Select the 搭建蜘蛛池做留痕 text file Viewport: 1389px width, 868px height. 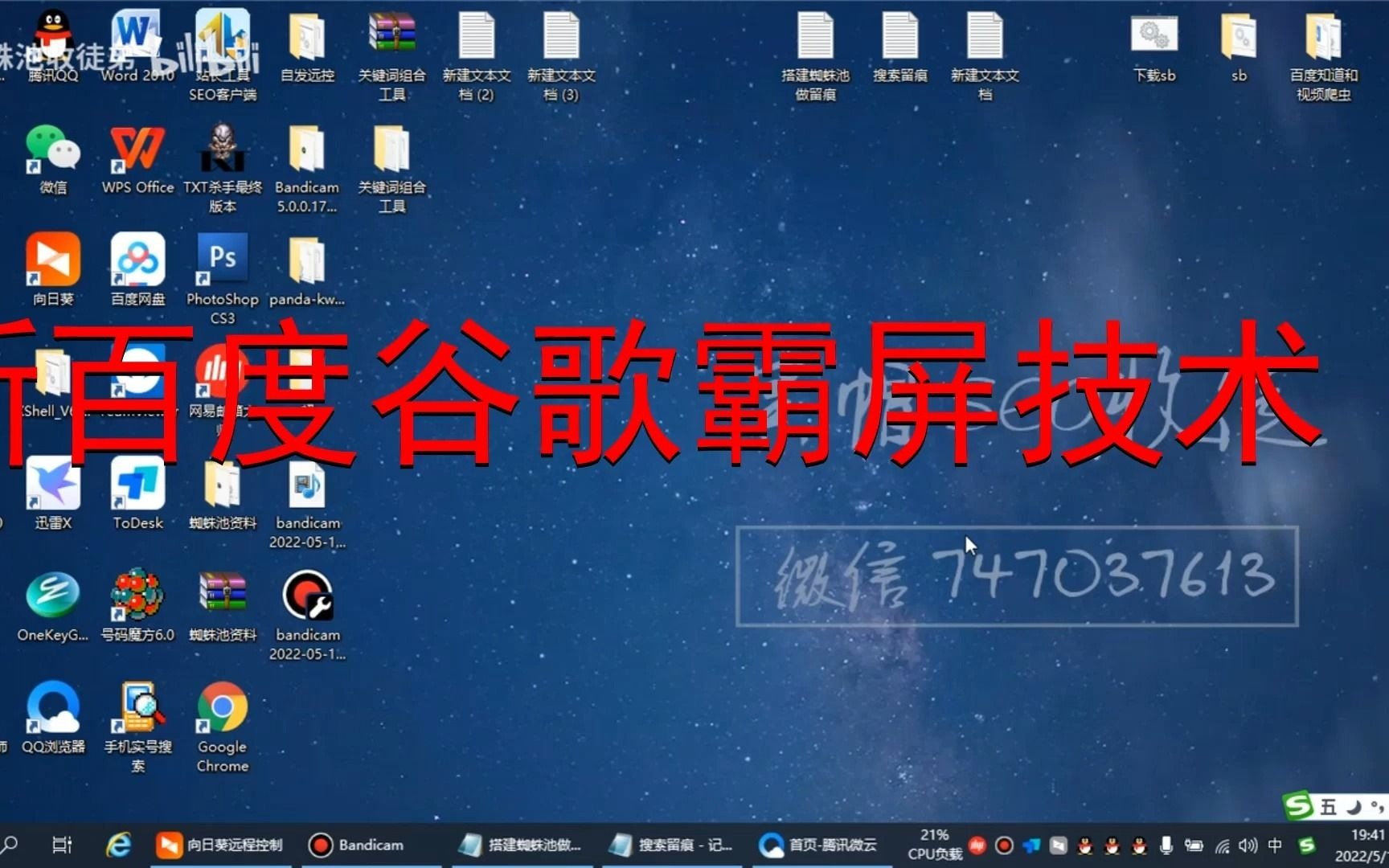tap(815, 55)
